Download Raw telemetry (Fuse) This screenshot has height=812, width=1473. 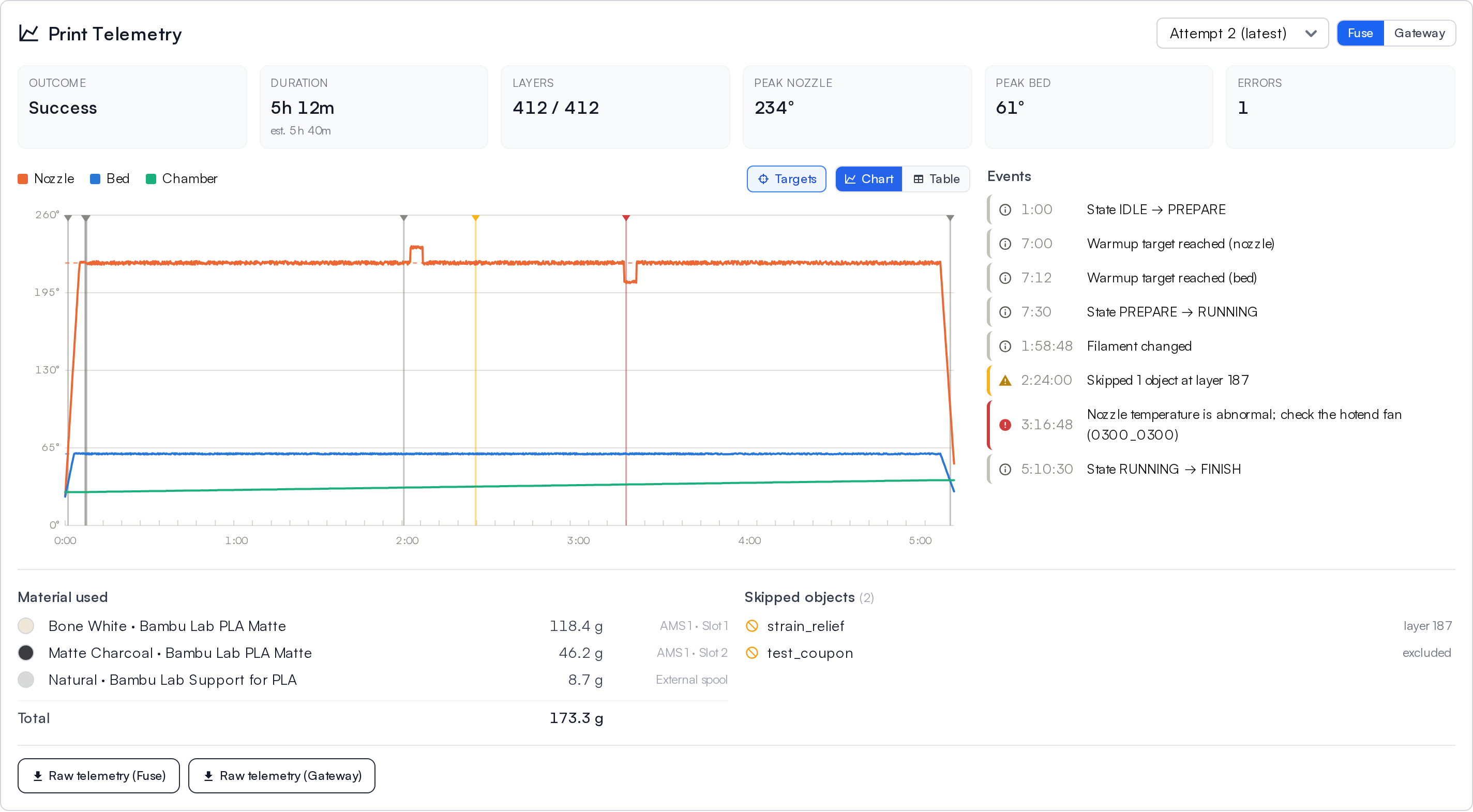[x=98, y=776]
